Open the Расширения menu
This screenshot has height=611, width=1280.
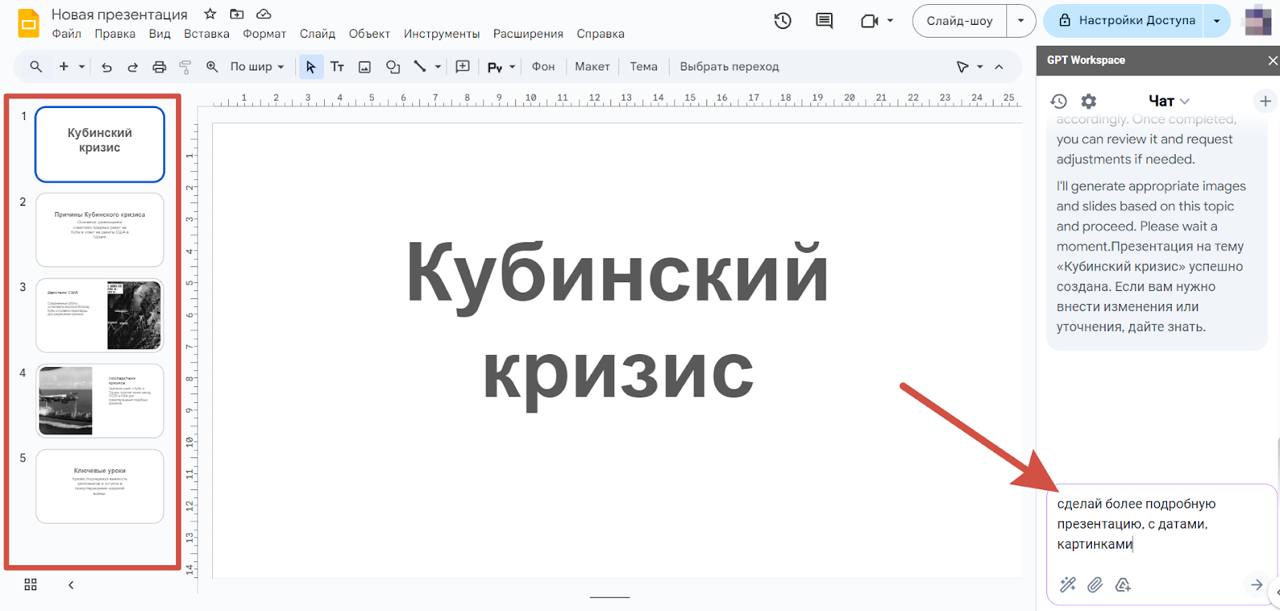pos(527,34)
